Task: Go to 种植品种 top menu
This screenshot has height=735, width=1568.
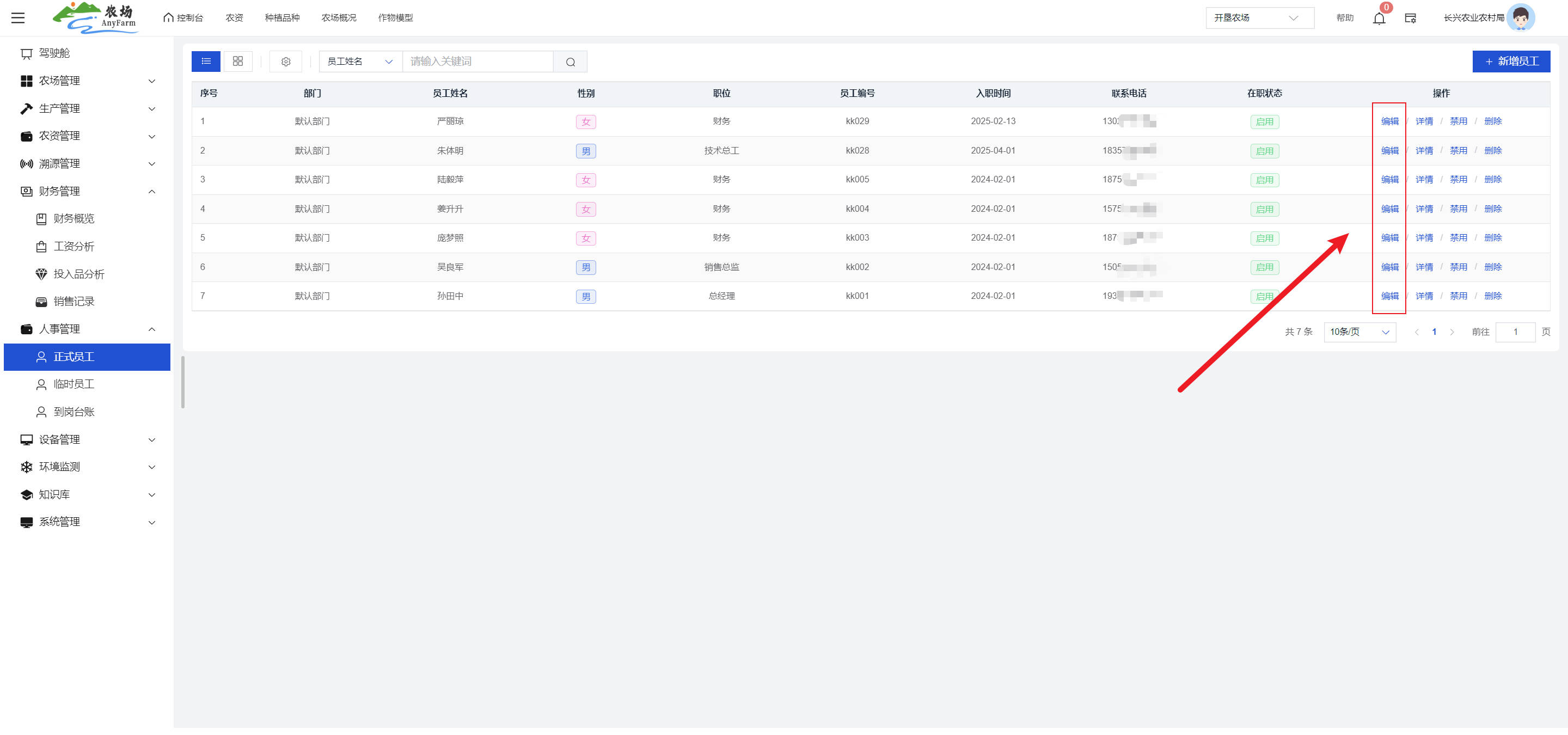Action: tap(282, 17)
